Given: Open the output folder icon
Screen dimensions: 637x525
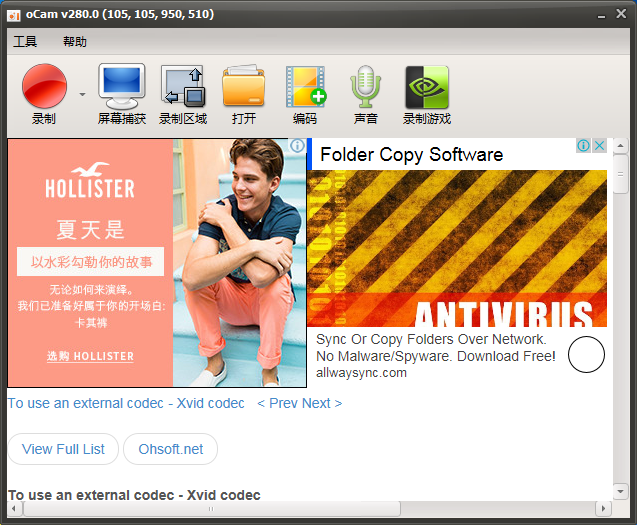Looking at the screenshot, I should 244,86.
